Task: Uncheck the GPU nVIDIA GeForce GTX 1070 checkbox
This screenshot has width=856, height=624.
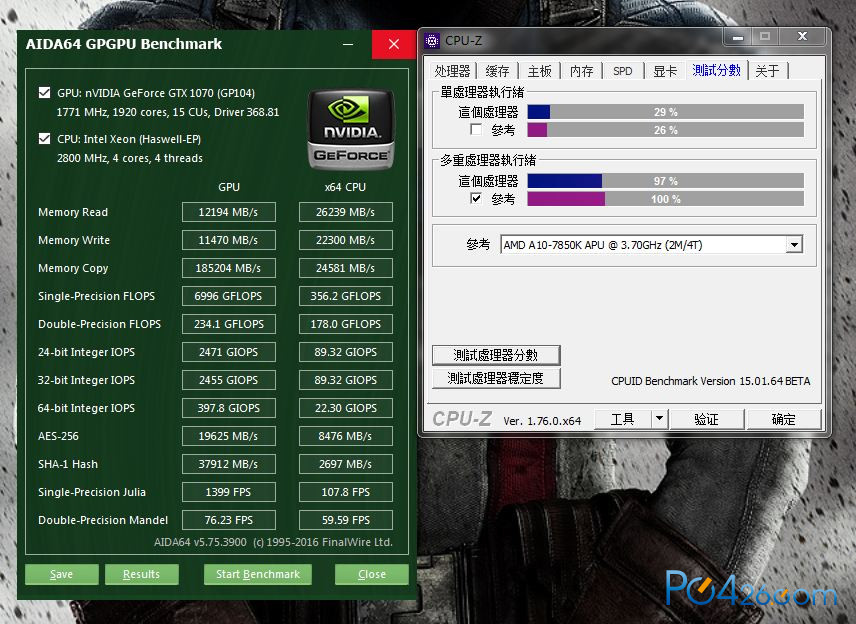Action: click(45, 93)
